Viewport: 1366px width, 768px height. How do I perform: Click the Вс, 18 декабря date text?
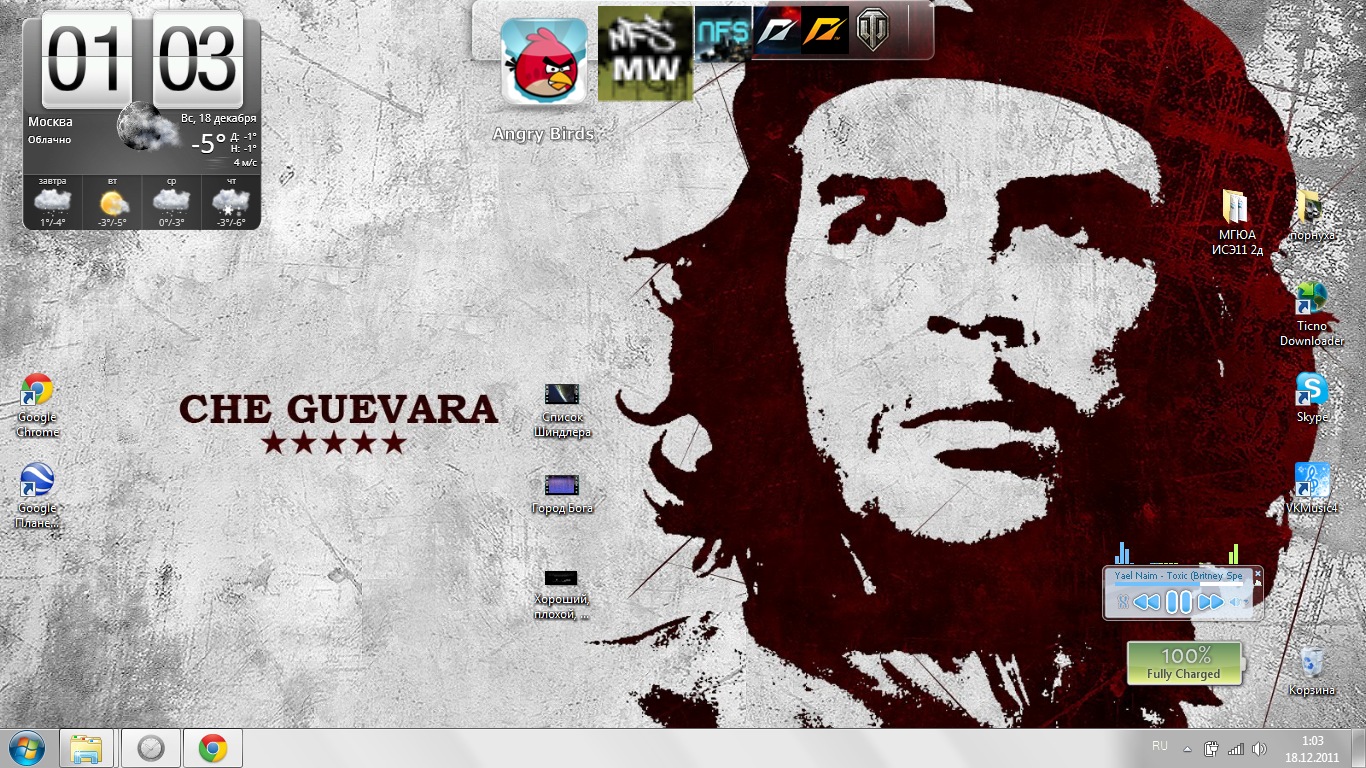[219, 118]
